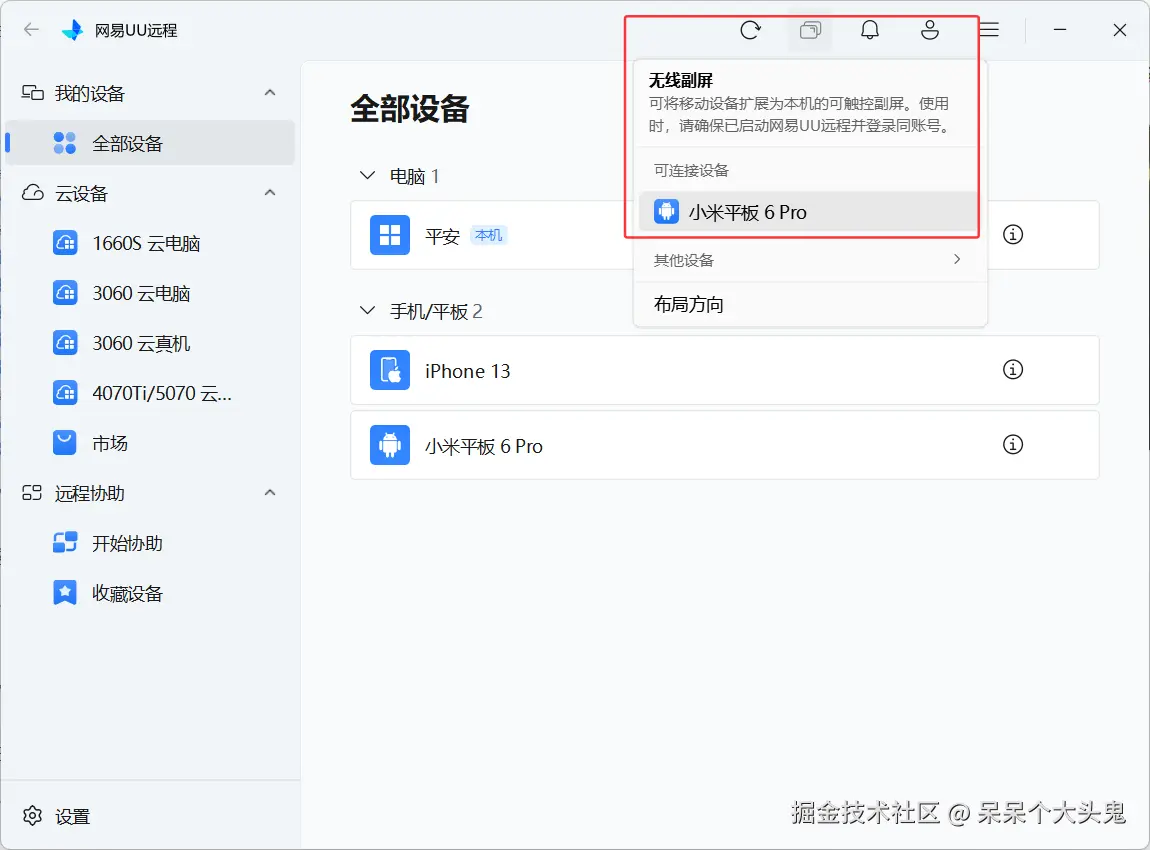The height and width of the screenshot is (850, 1150).
Task: Collapse the 手机/平板 2 group
Action: [x=367, y=311]
